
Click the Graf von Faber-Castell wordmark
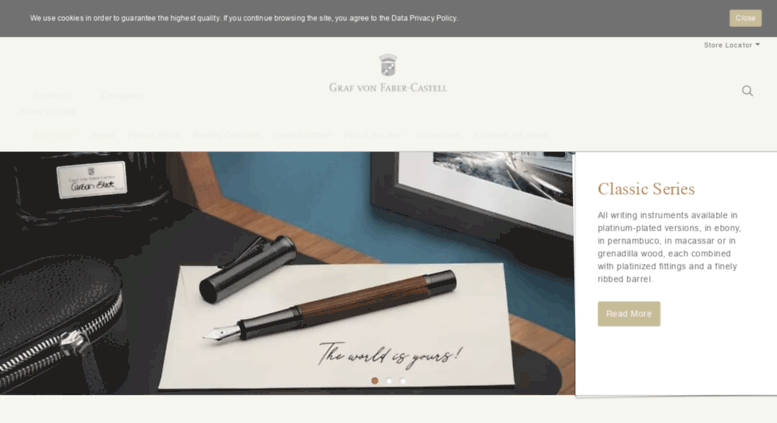[x=388, y=88]
